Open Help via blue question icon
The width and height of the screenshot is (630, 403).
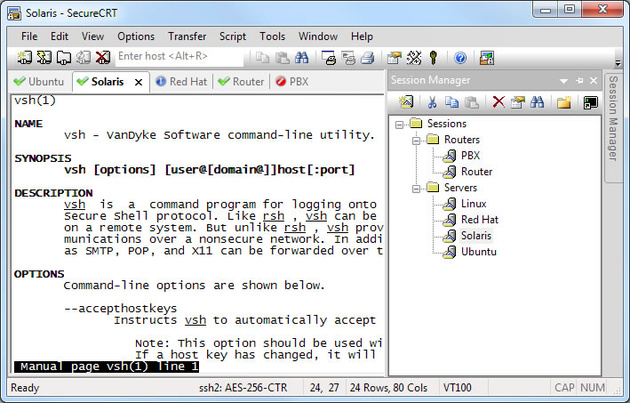(460, 58)
